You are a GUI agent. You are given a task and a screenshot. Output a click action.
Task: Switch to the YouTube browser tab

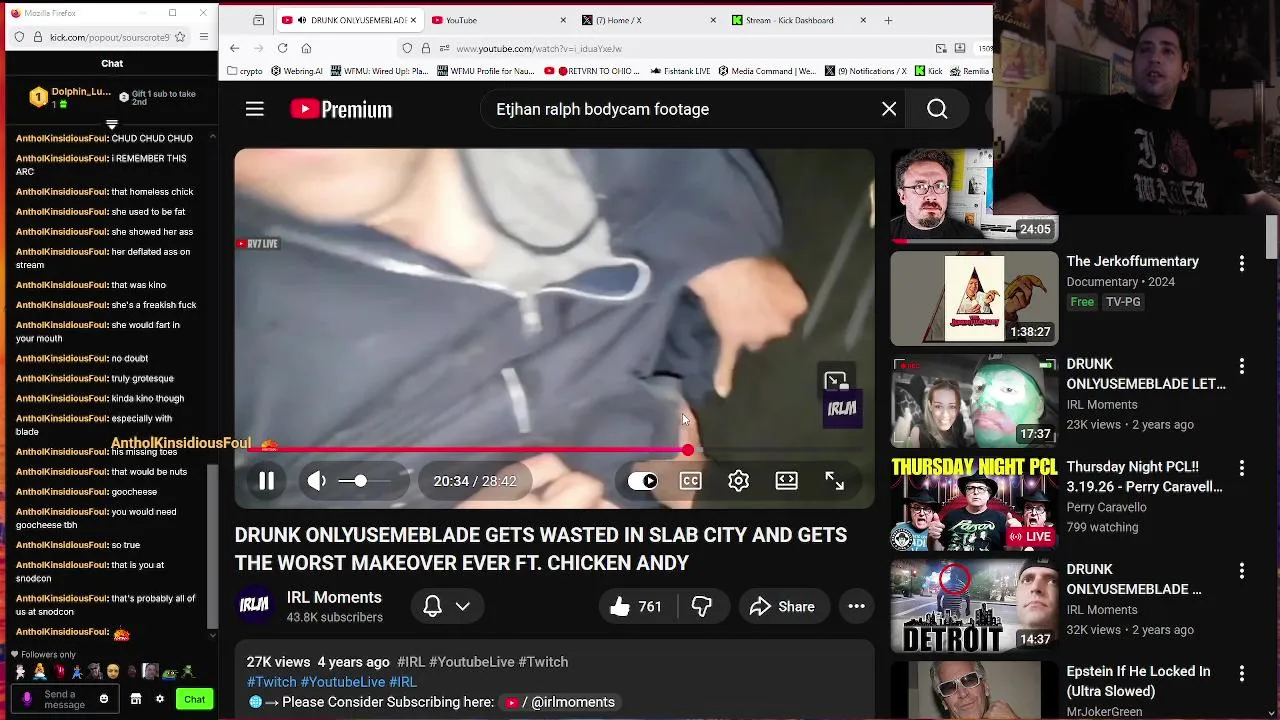pyautogui.click(x=496, y=20)
